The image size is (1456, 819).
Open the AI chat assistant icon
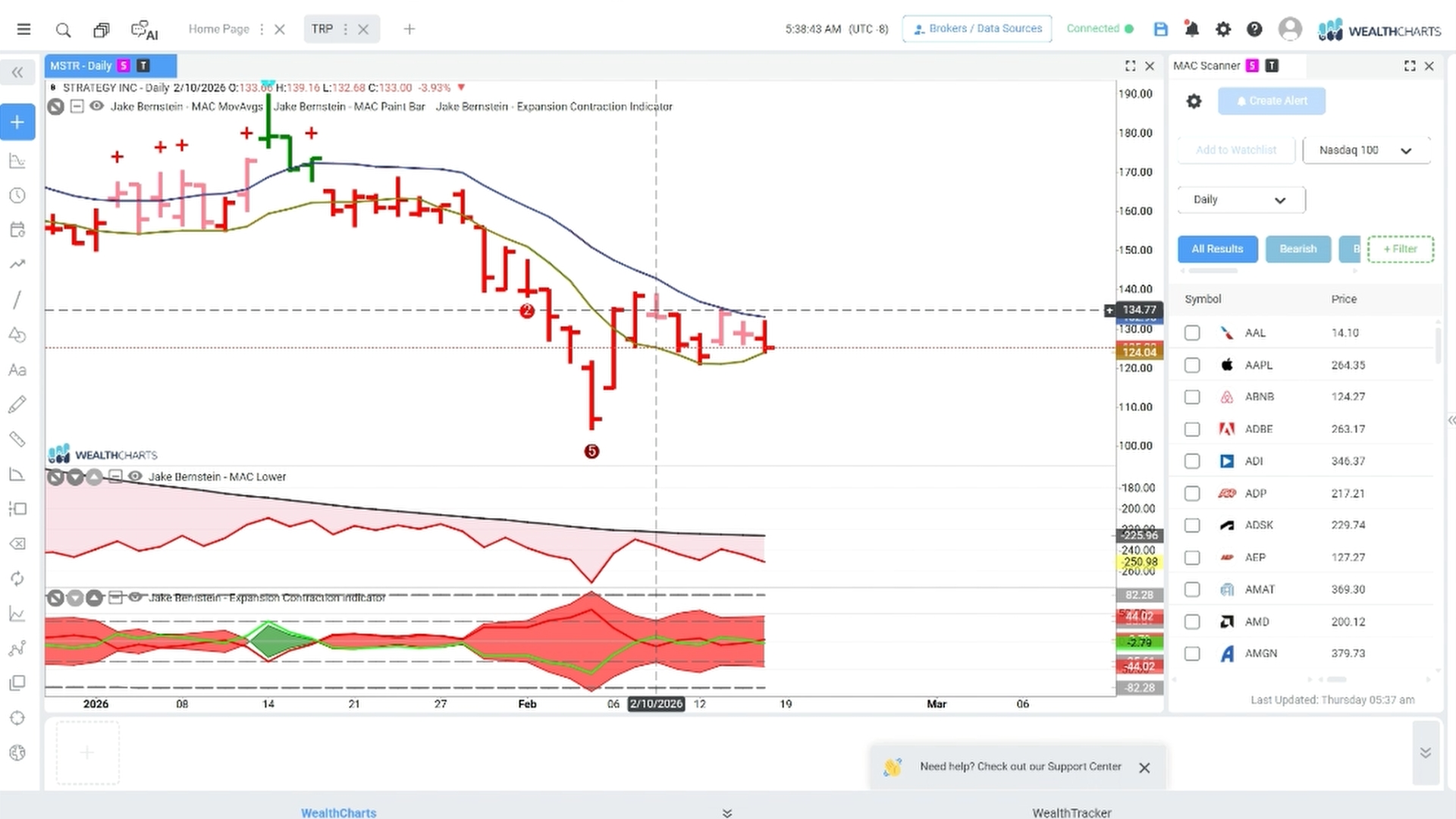[144, 30]
